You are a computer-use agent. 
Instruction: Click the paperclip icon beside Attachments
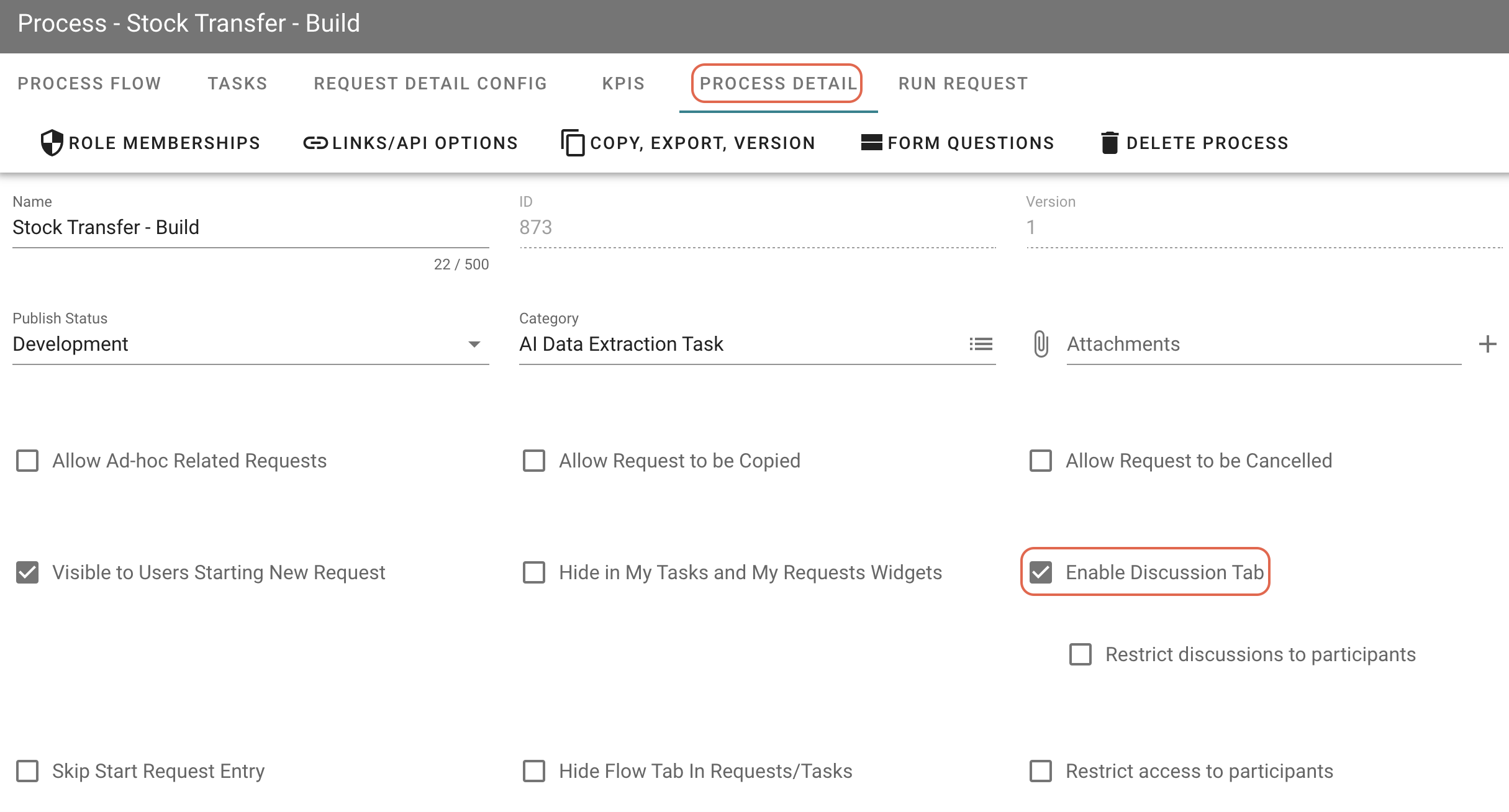[1041, 345]
